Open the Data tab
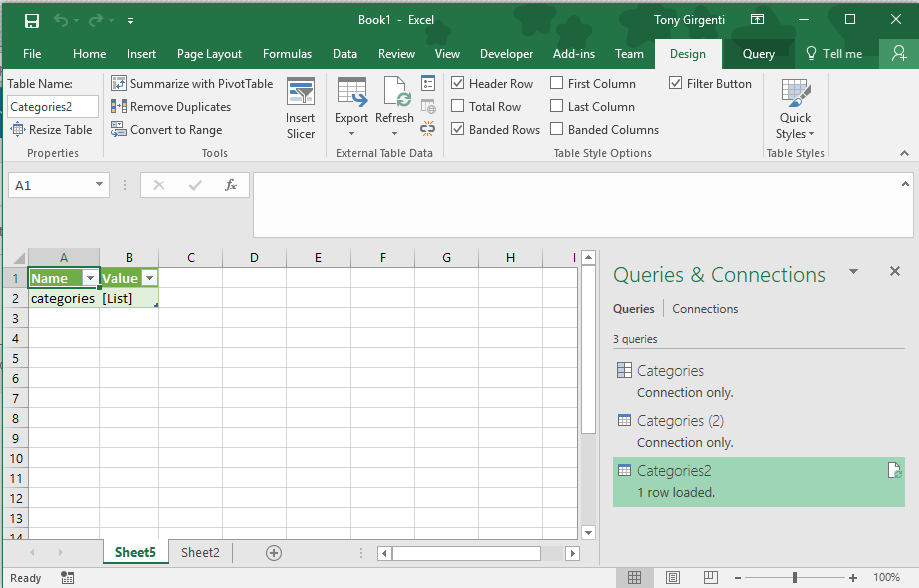Screen dimensions: 919x588 (x=345, y=54)
